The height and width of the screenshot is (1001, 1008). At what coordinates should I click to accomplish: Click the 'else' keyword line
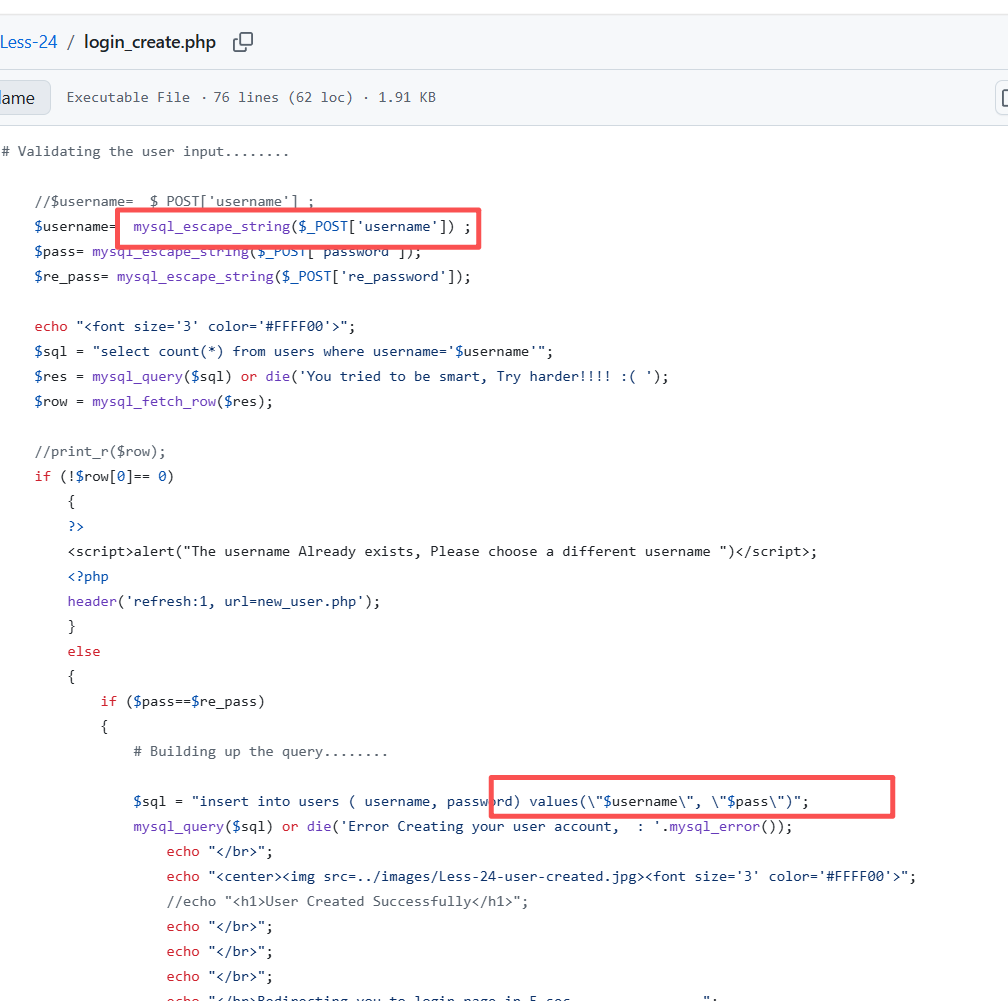[84, 652]
